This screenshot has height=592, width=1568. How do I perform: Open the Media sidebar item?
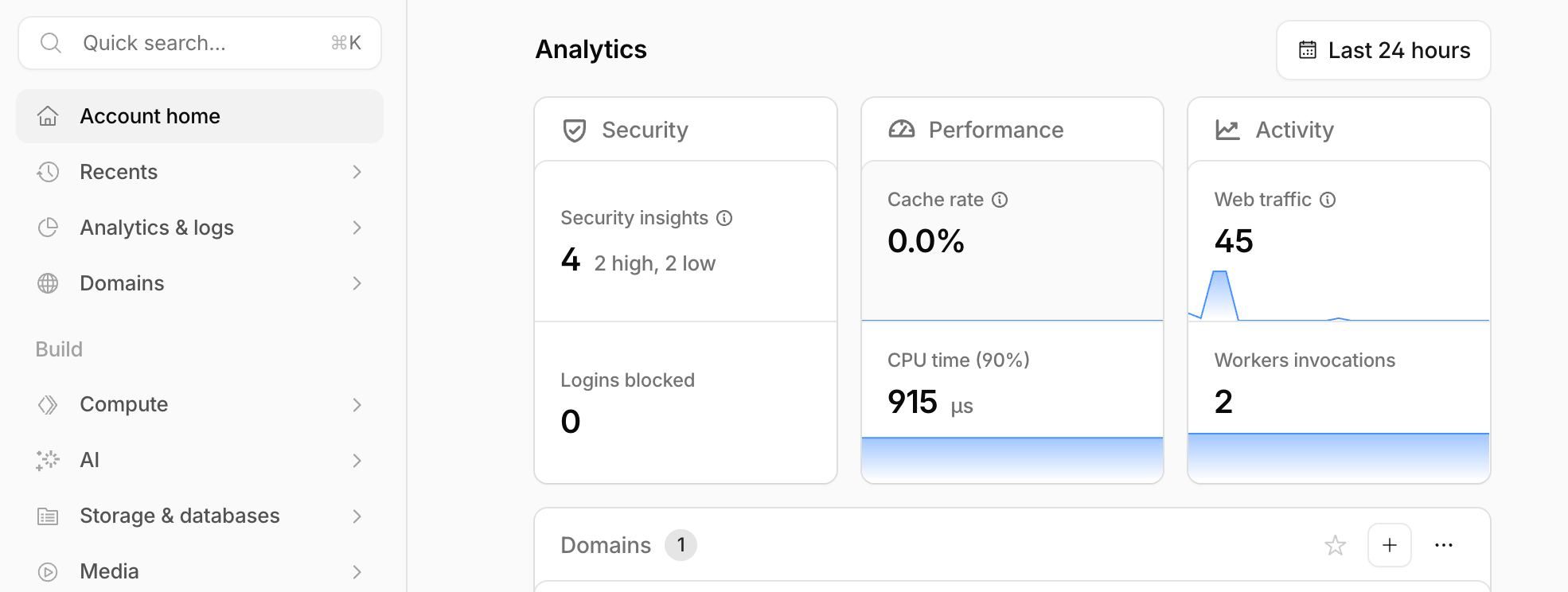pos(109,571)
